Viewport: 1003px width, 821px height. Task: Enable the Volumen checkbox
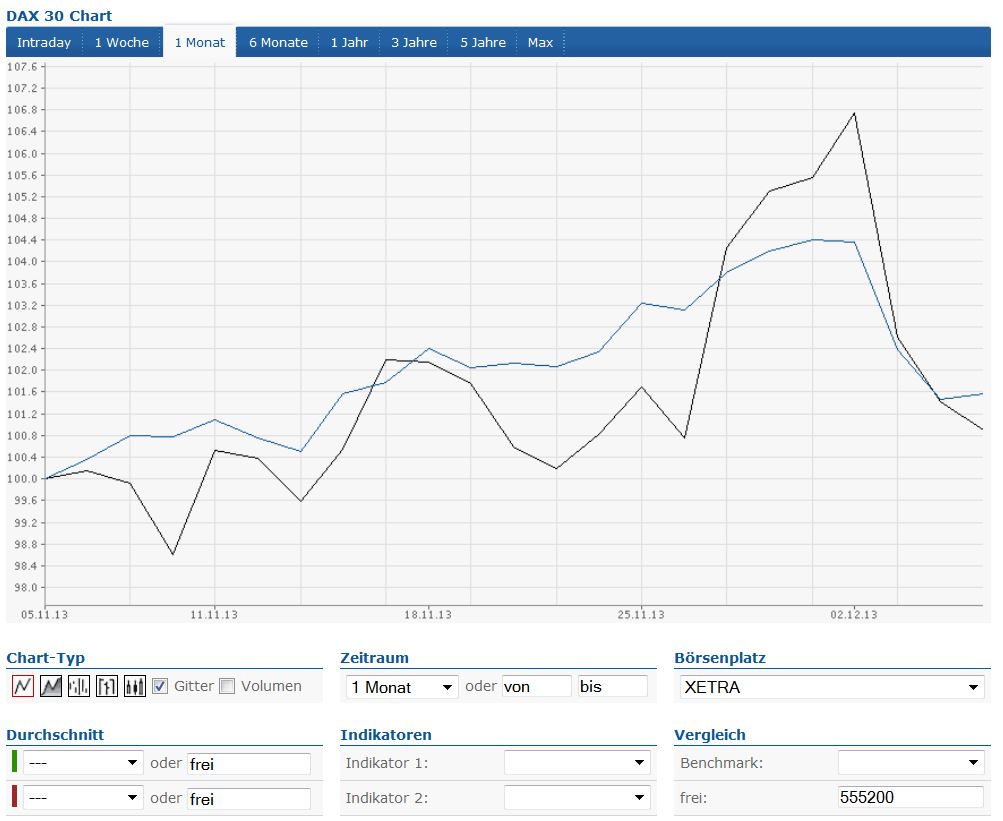tap(226, 686)
